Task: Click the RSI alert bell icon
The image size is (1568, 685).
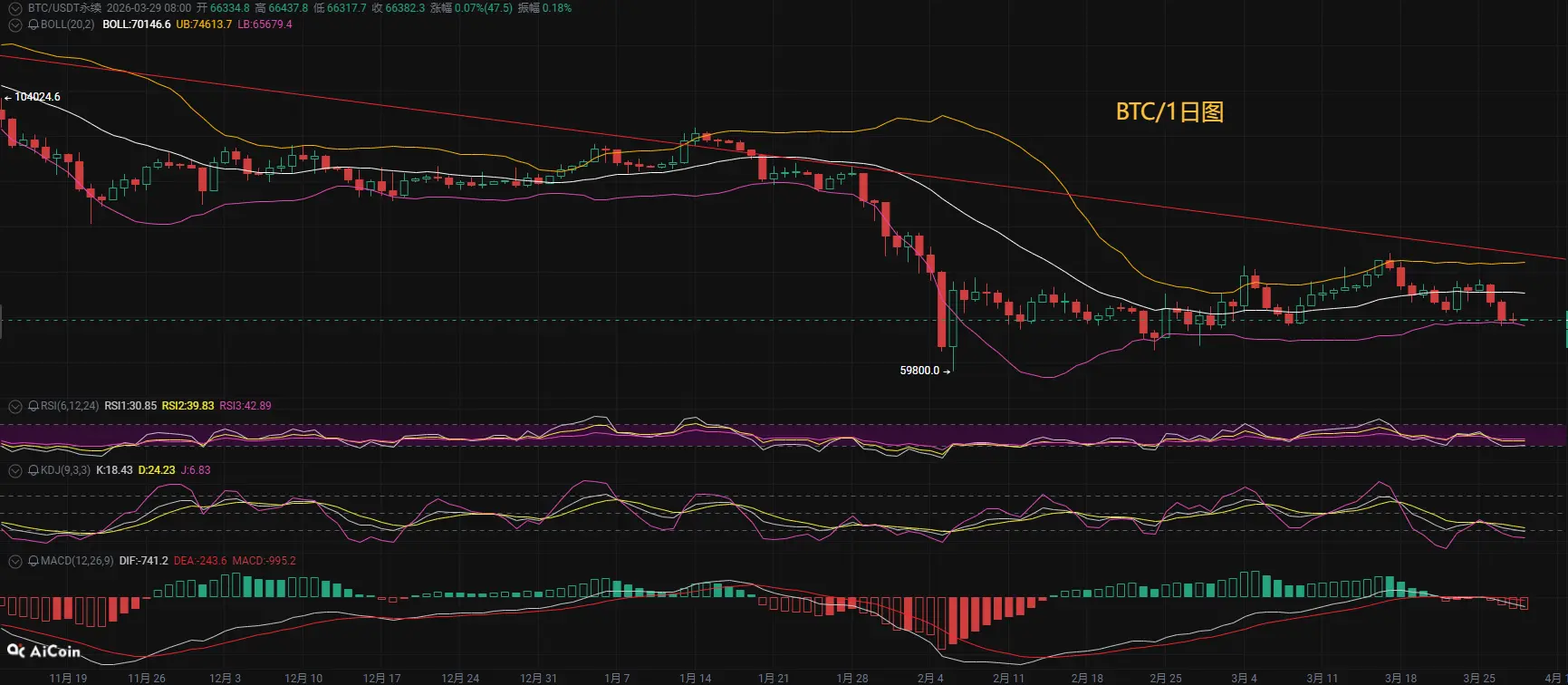Action: 34,406
